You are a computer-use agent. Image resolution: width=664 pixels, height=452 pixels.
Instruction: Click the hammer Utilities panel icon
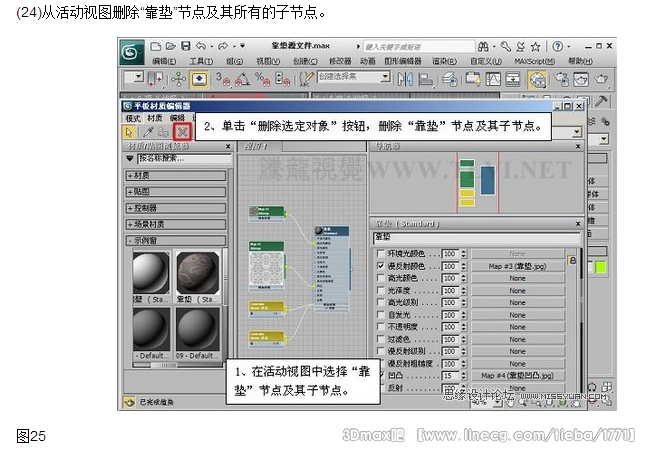coord(601,101)
